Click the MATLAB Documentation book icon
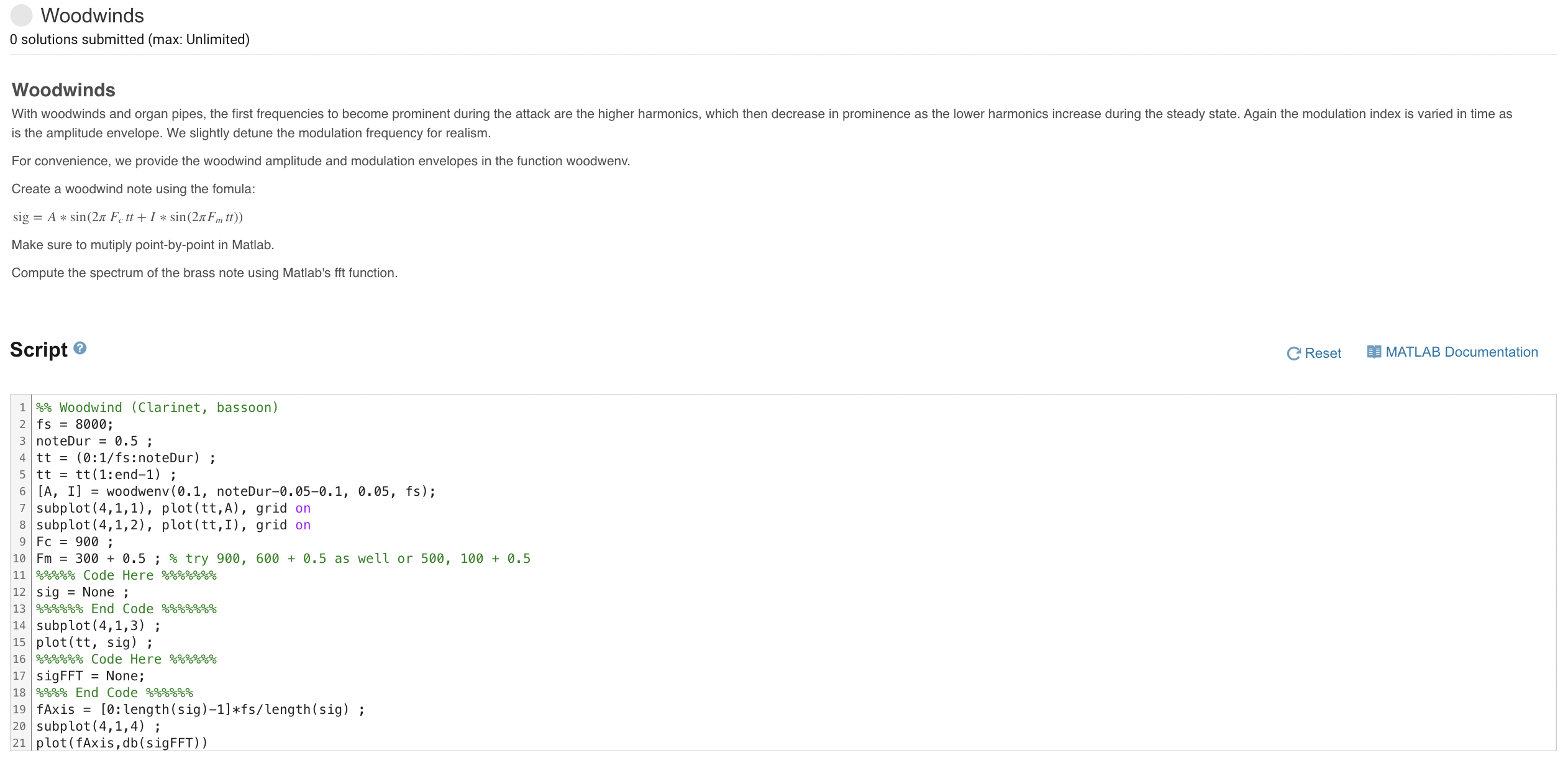 1374,352
